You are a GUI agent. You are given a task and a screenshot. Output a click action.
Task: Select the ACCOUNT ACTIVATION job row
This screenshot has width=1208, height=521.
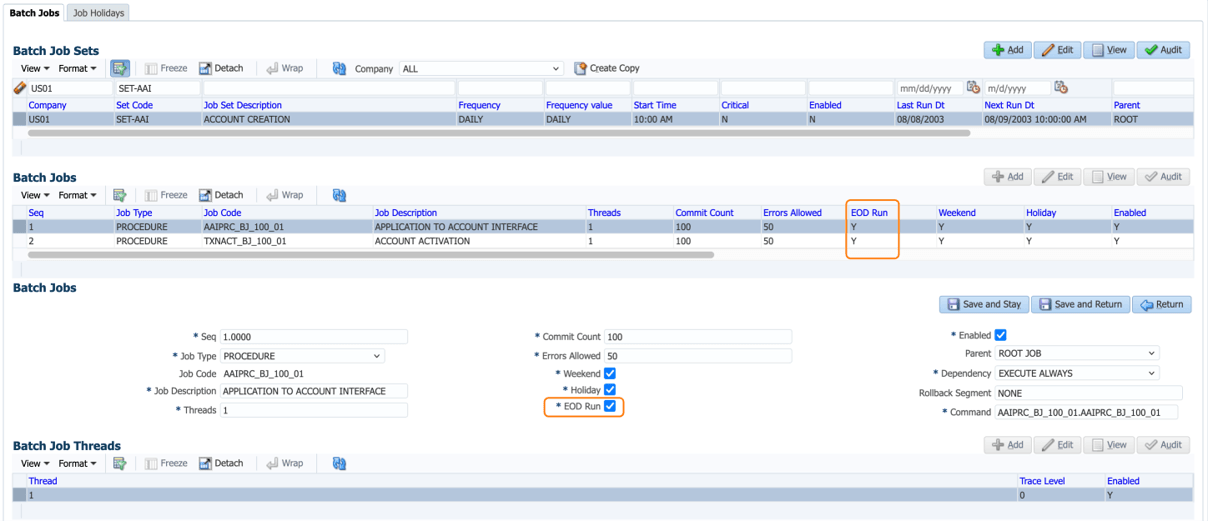tap(603, 241)
